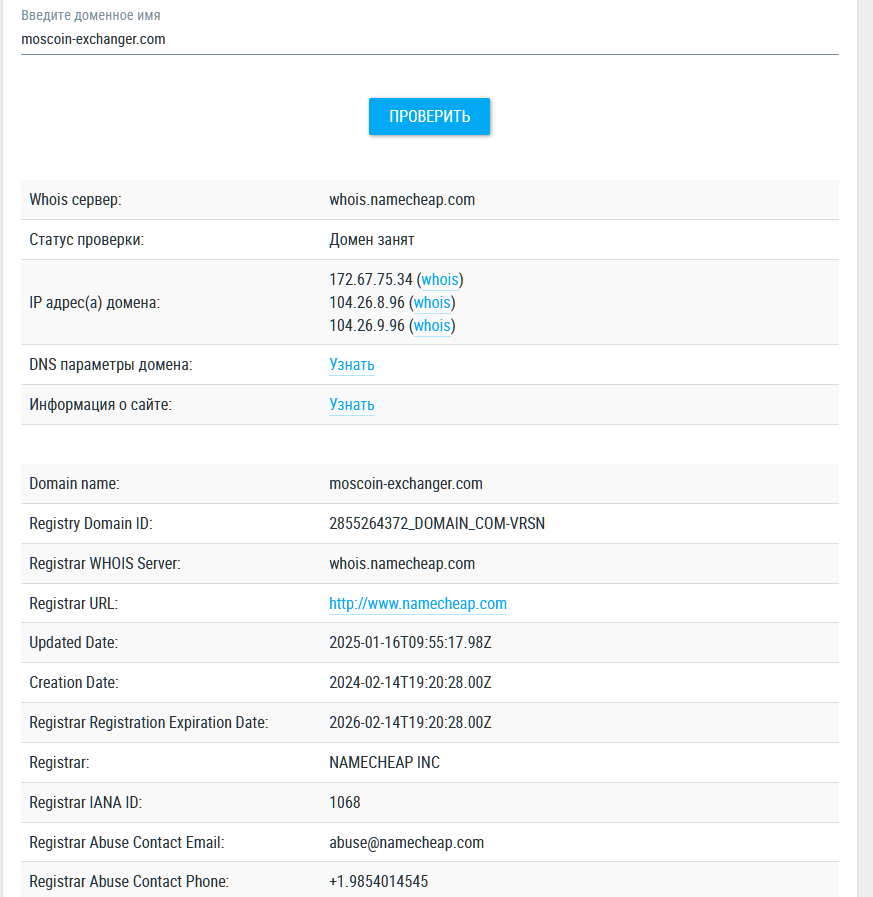Open the http://www.namecheap.com registrar URL
Image resolution: width=873 pixels, height=897 pixels.
point(418,604)
